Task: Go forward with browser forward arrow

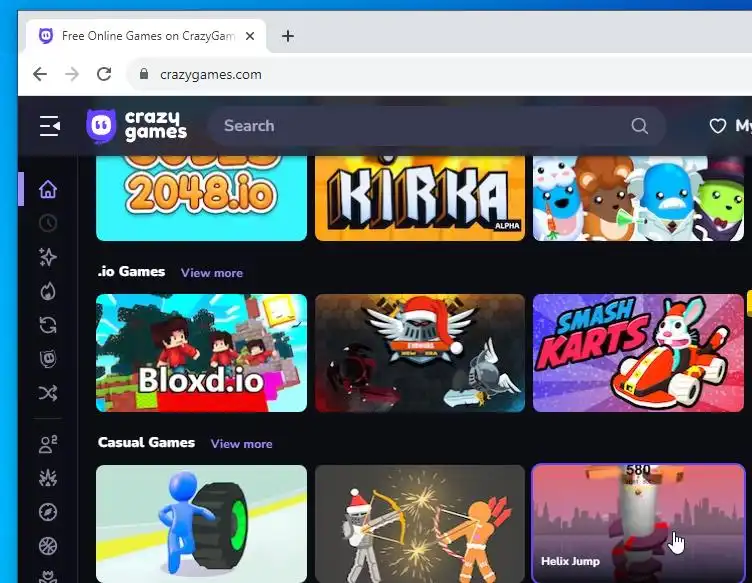Action: [72, 74]
